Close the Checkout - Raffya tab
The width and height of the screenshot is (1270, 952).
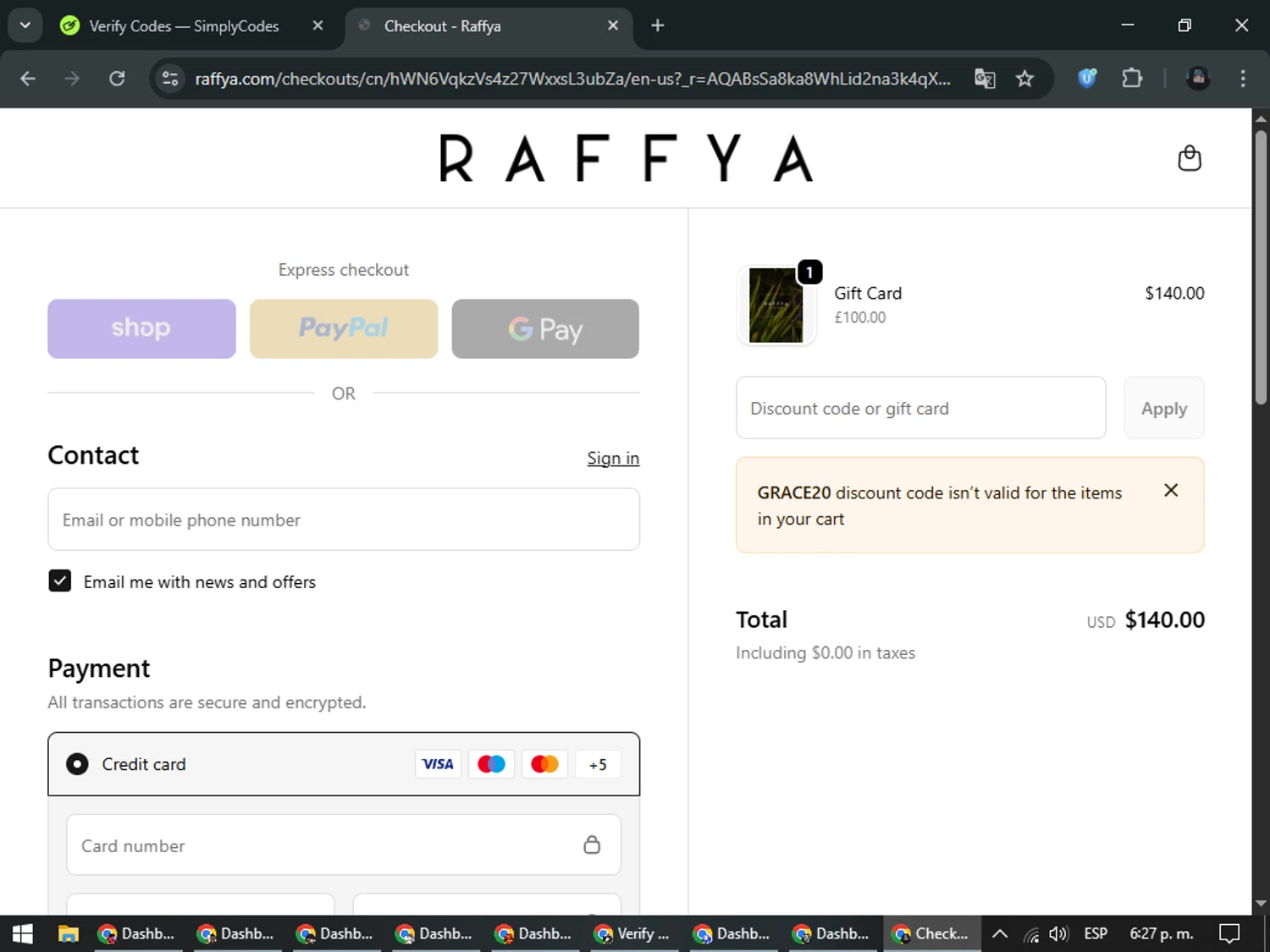pos(613,25)
